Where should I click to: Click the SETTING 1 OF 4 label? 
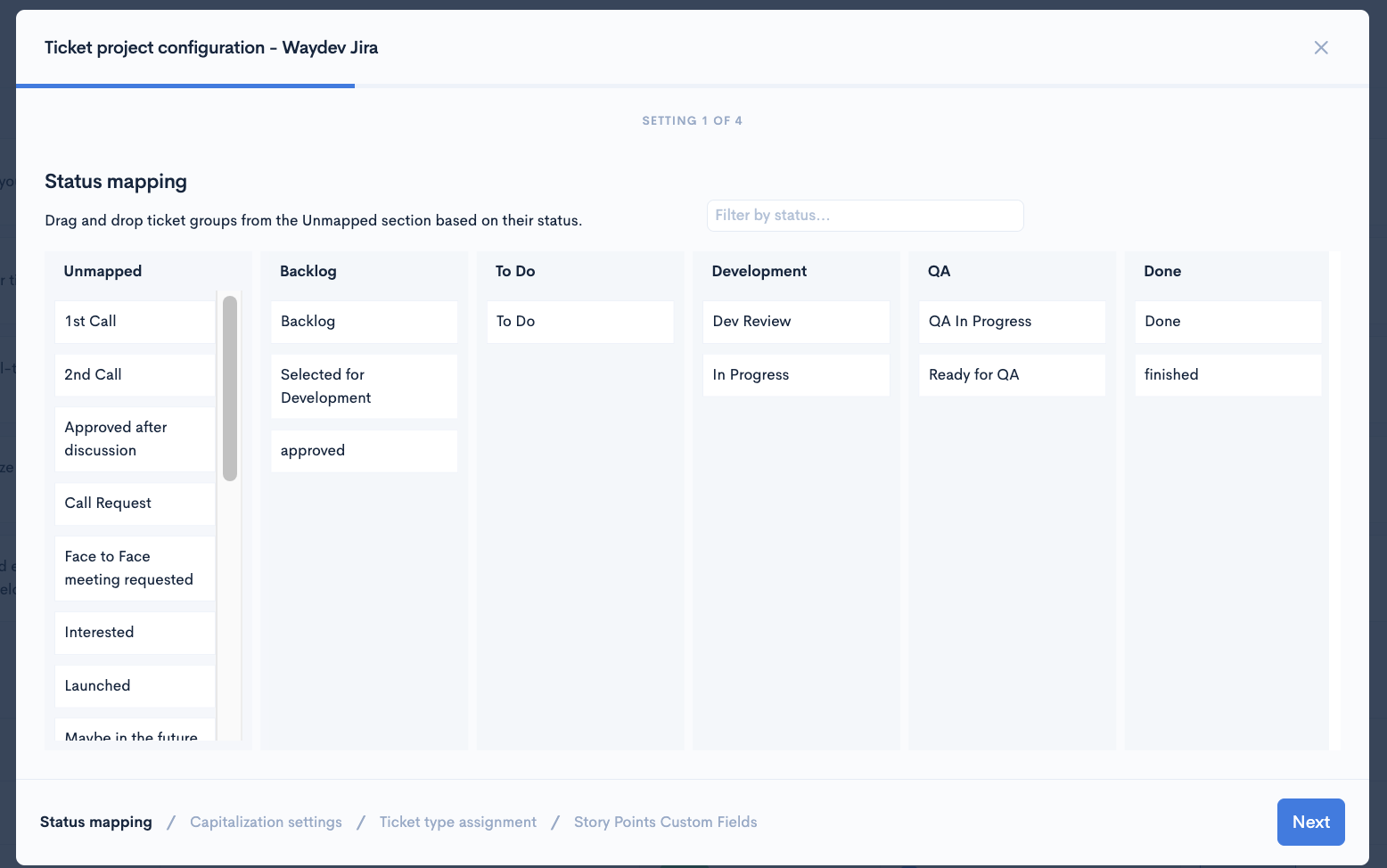pos(692,121)
